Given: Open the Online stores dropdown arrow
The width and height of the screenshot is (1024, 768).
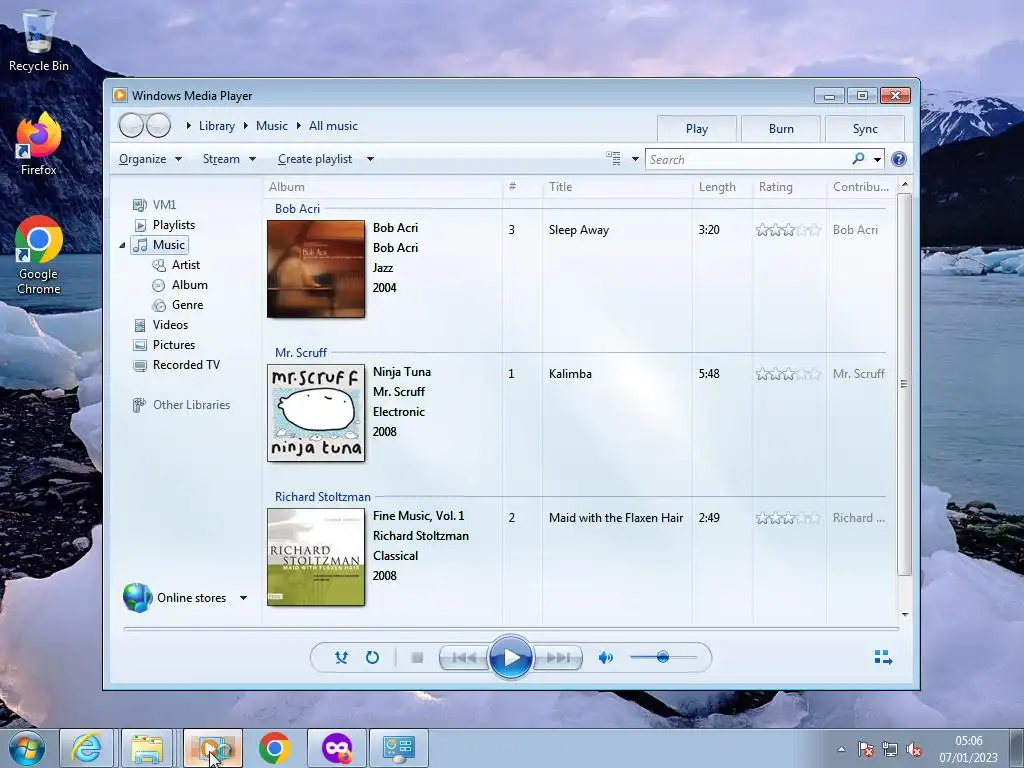Looking at the screenshot, I should pyautogui.click(x=243, y=598).
